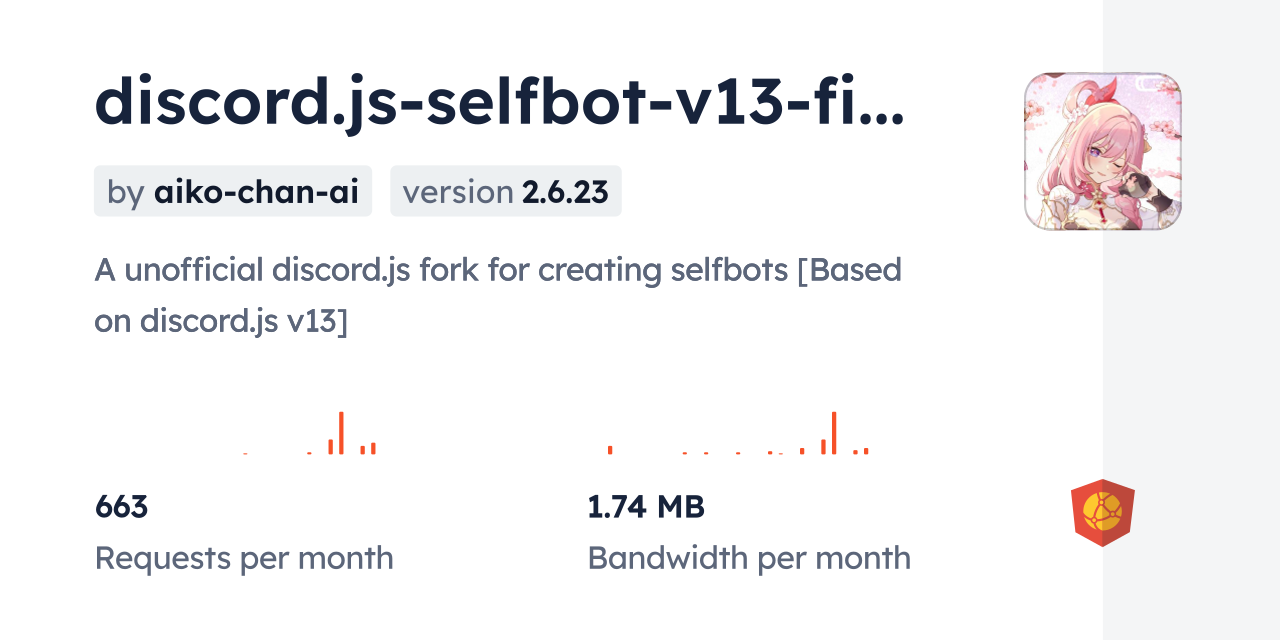Click the leftmost bar in bandwidth chart

[x=610, y=450]
